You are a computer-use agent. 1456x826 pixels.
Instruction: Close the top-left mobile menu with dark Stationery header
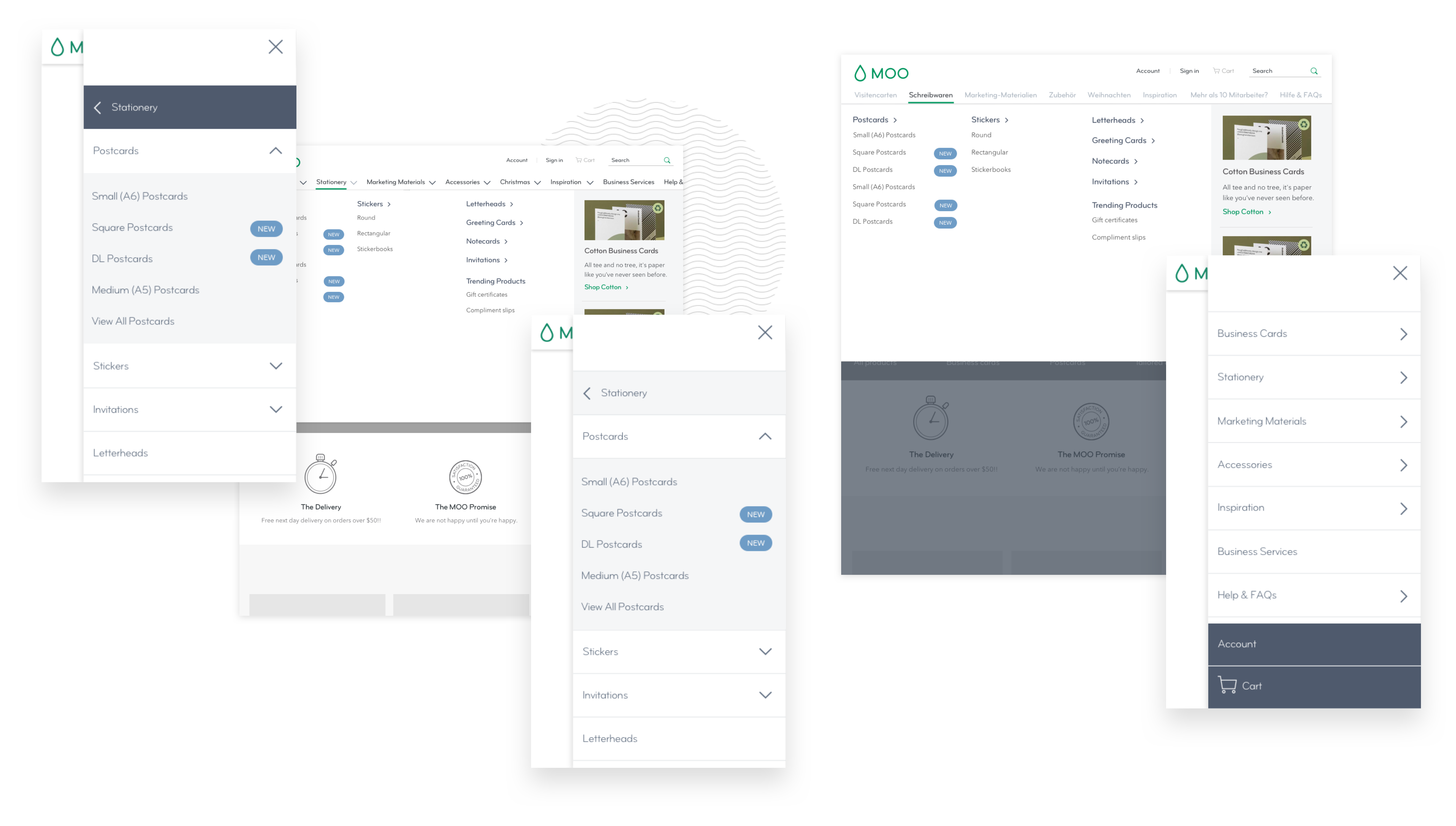(275, 47)
